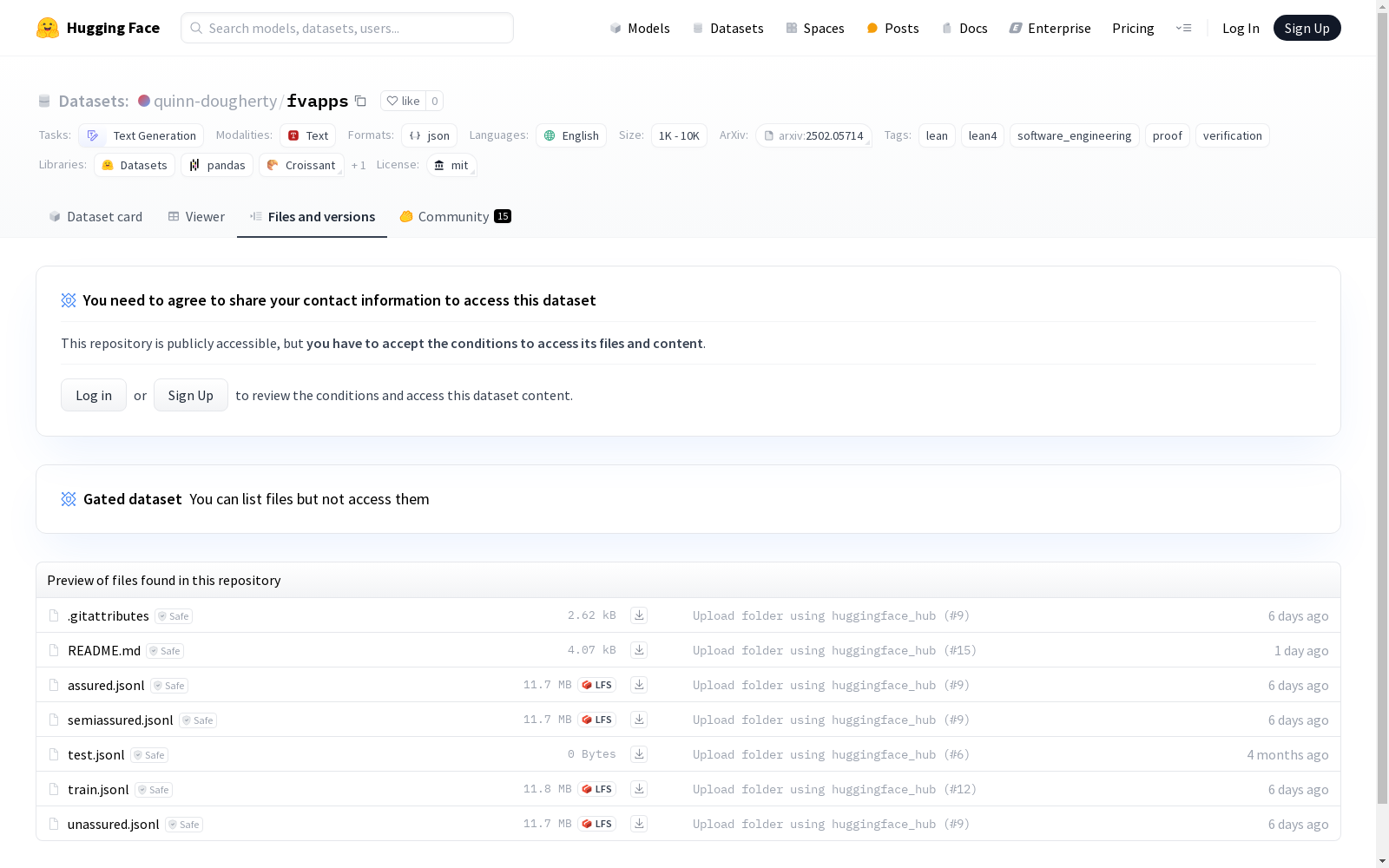The width and height of the screenshot is (1389, 868).
Task: Click the search models input field
Action: (347, 28)
